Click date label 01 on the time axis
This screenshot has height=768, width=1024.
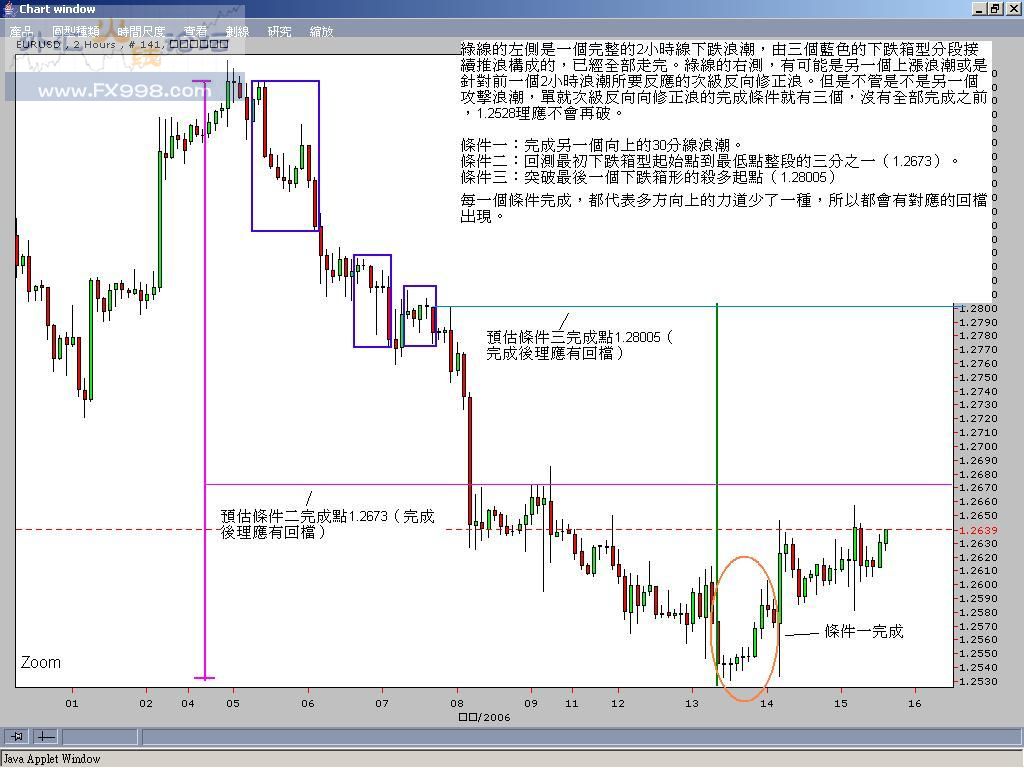72,703
